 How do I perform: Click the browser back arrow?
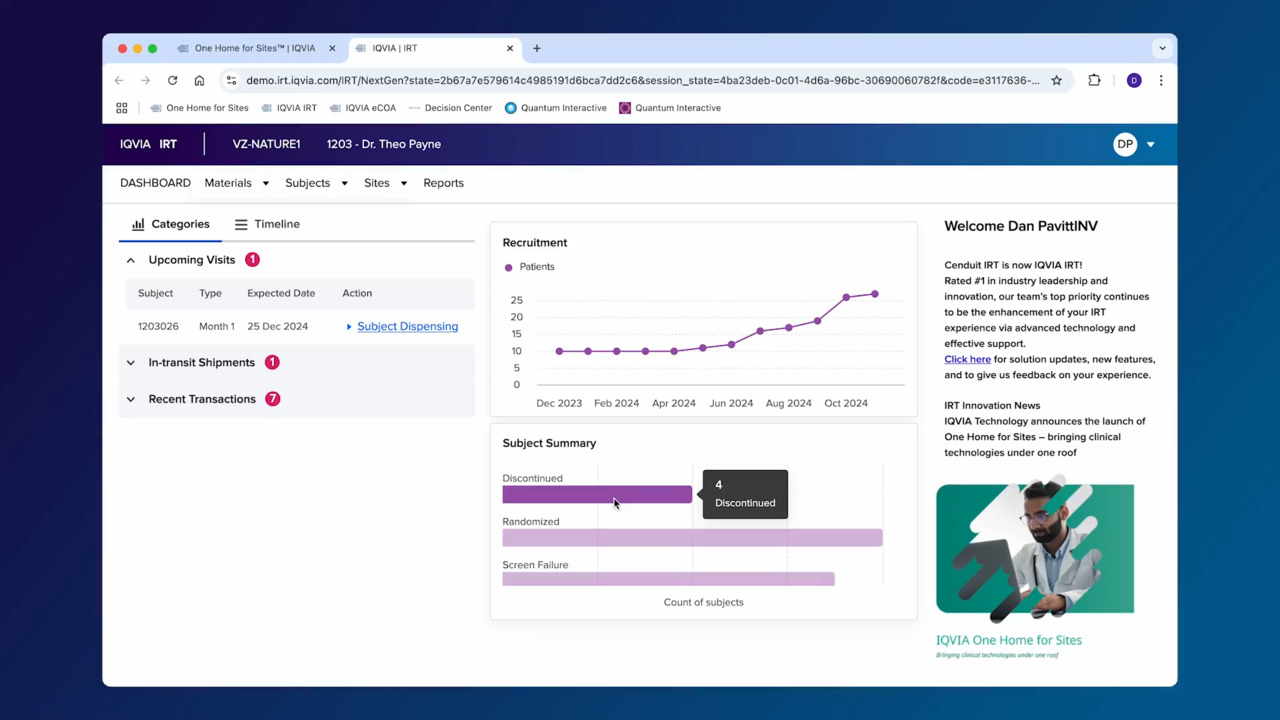point(119,80)
